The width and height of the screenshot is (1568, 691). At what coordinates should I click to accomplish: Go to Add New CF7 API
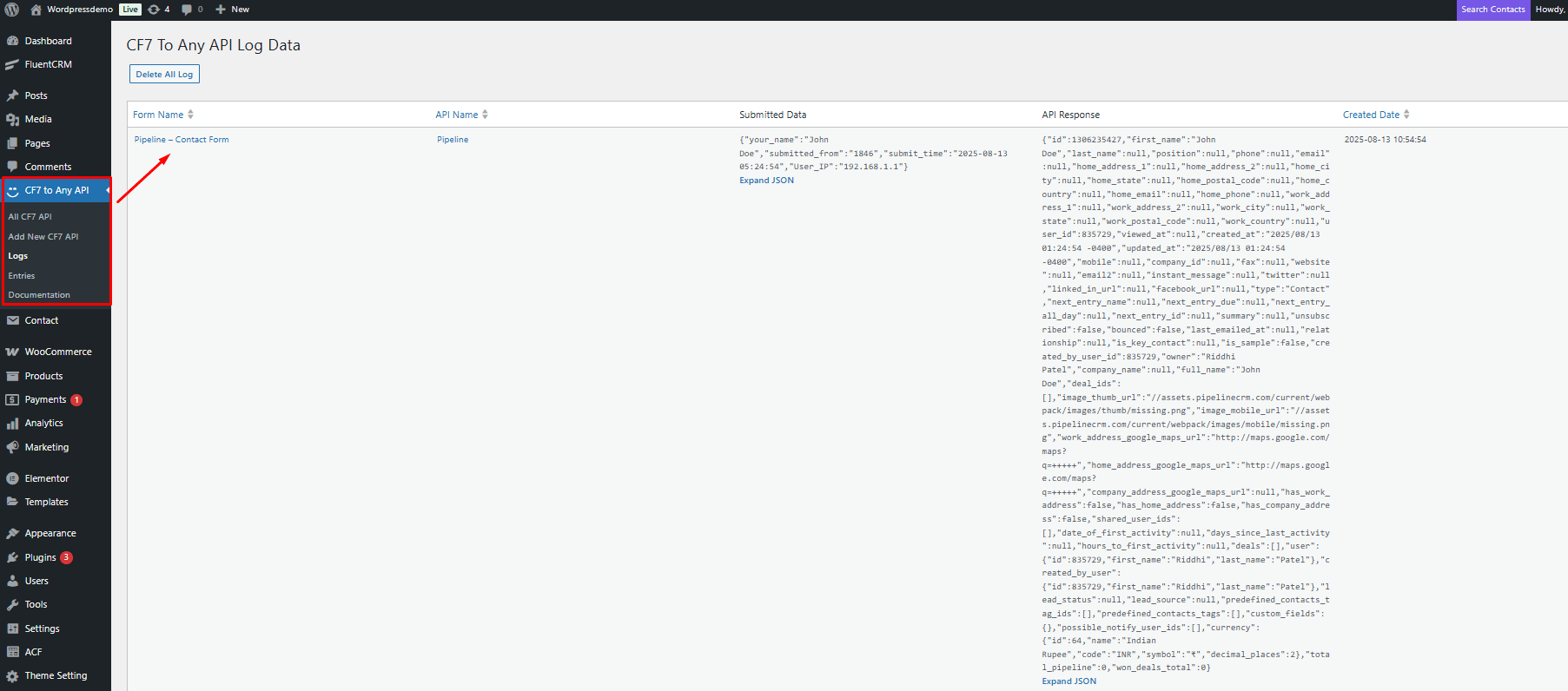click(43, 236)
